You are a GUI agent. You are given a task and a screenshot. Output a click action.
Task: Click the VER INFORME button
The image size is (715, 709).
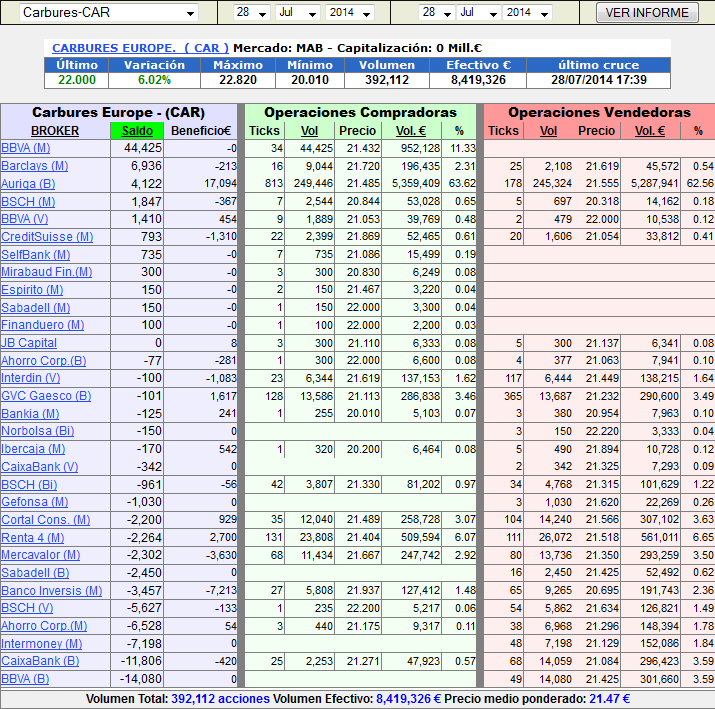(x=647, y=13)
